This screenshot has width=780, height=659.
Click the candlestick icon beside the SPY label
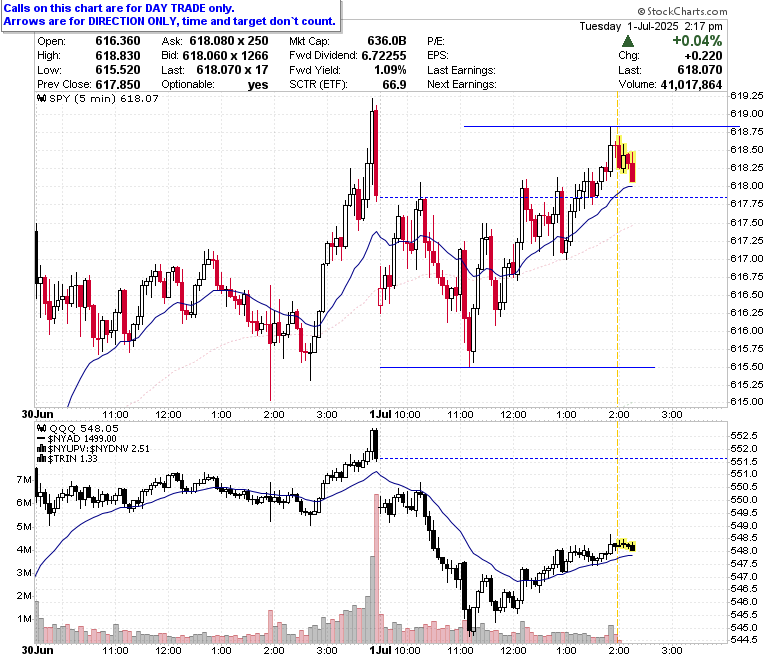point(42,98)
